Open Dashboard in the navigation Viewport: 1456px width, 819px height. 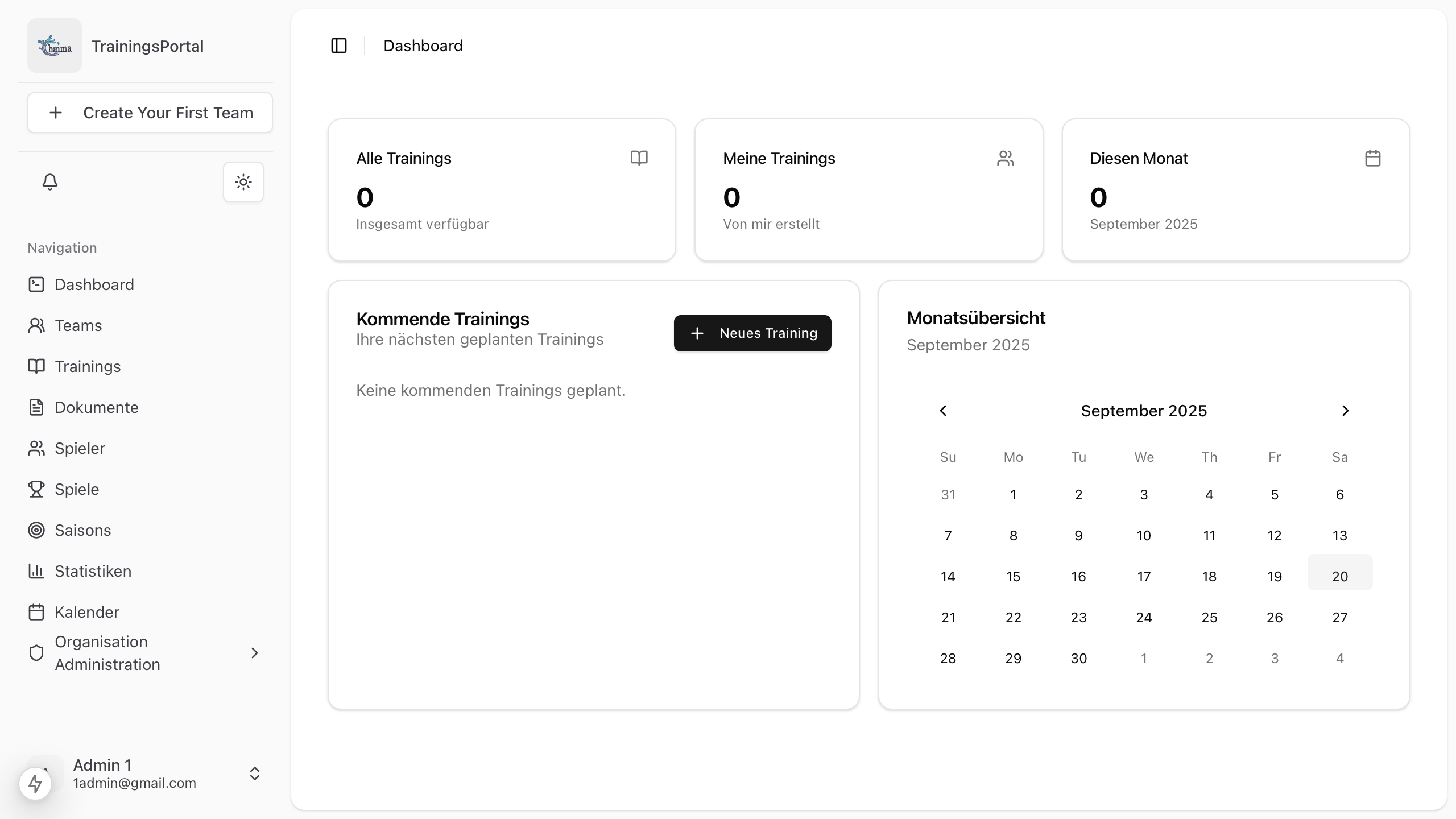pyautogui.click(x=146, y=284)
